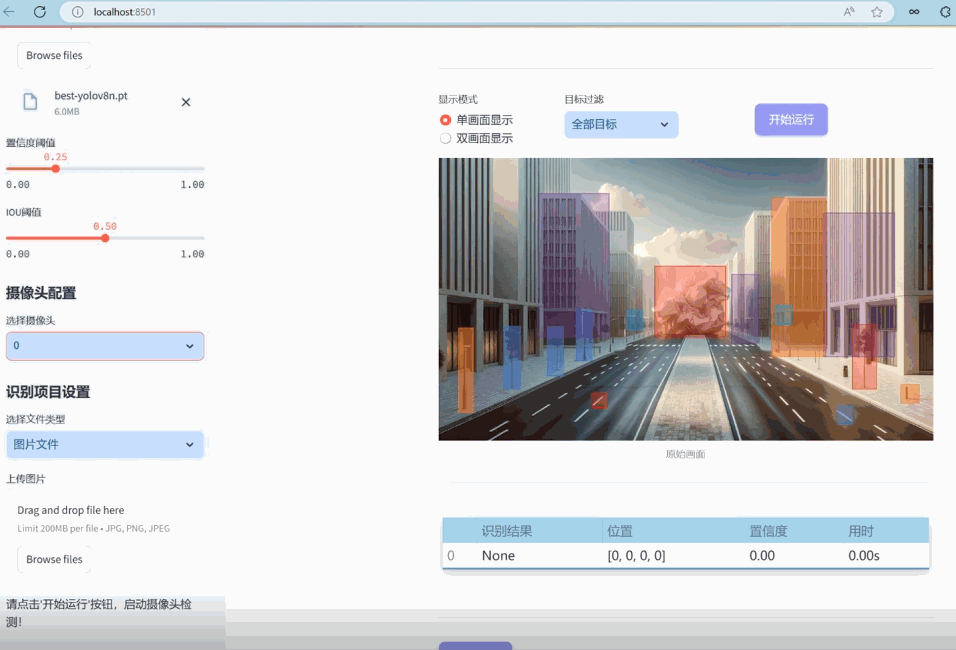Click the [0, 0, 0, 0] position cell
This screenshot has height=650, width=956.
[636, 555]
